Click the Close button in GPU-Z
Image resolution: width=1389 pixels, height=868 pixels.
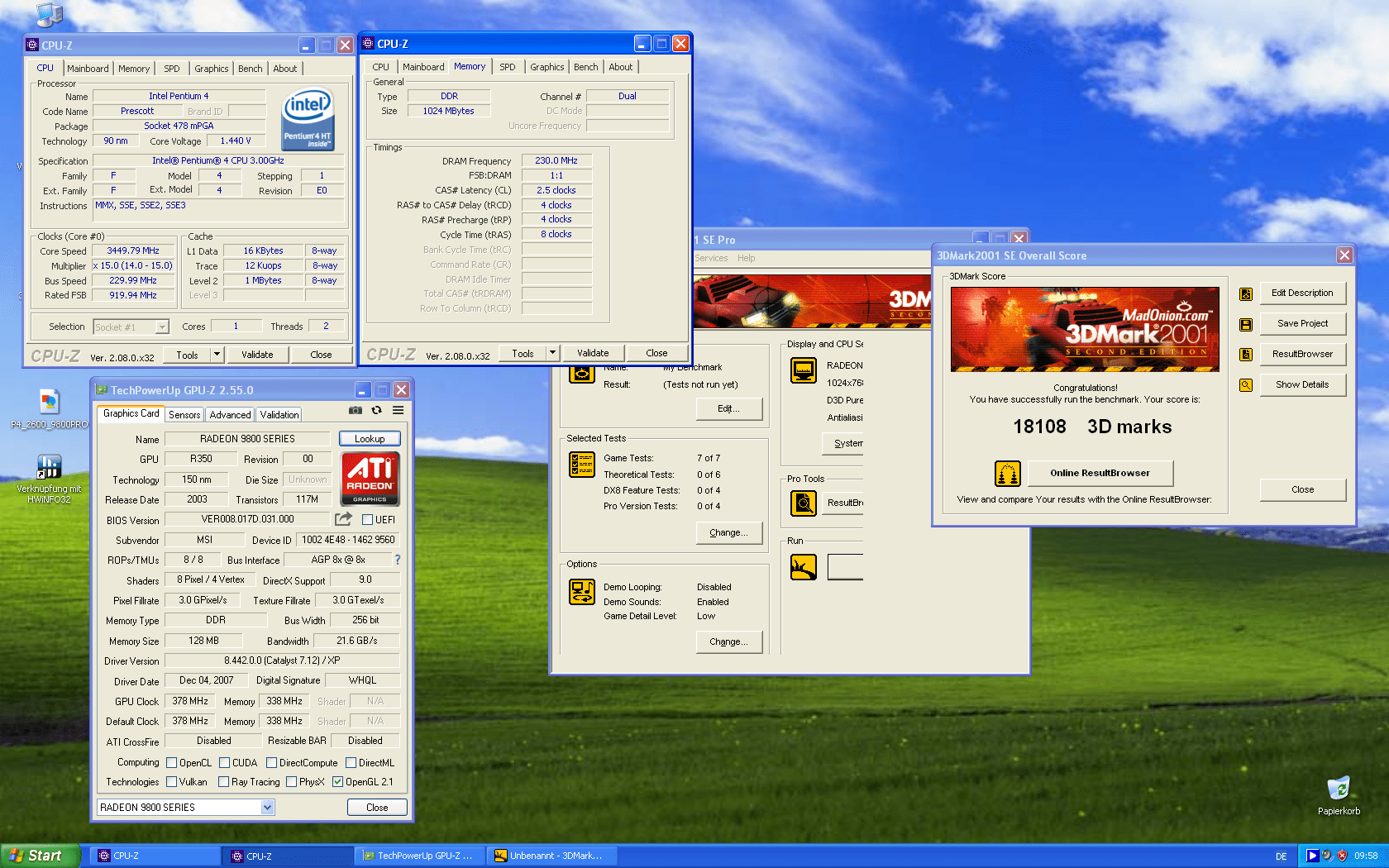click(377, 808)
